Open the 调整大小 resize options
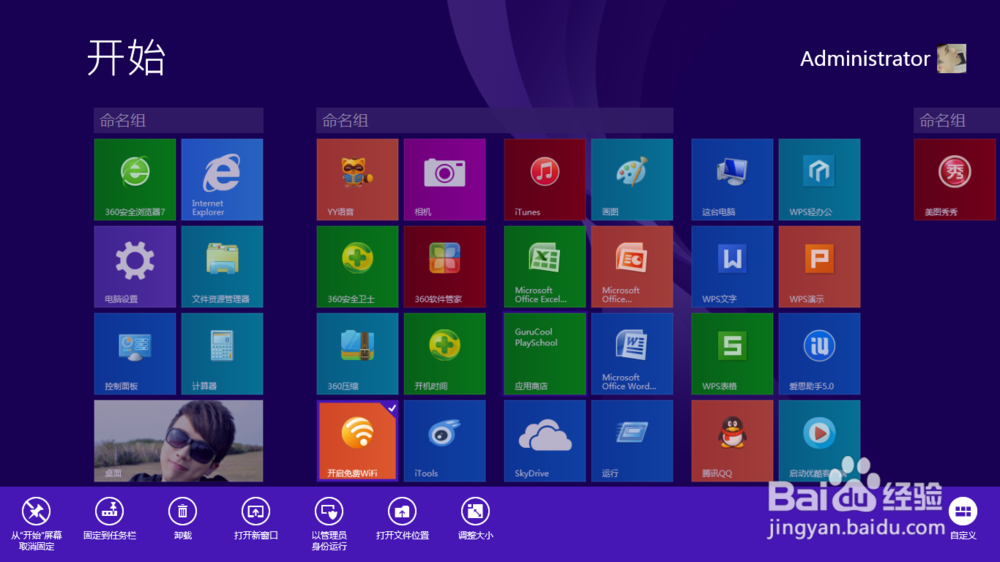 coord(475,519)
